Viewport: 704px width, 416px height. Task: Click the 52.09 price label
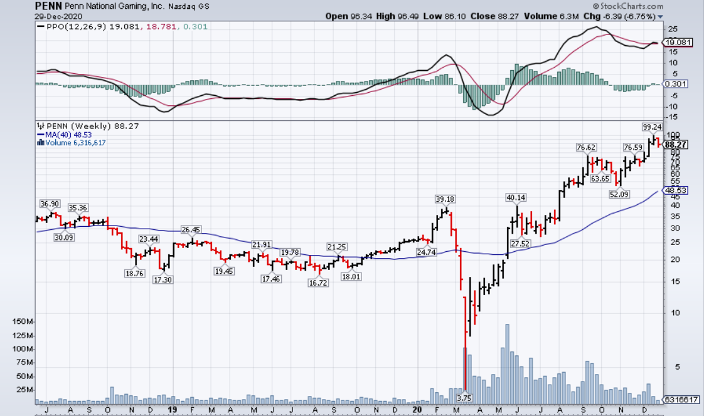[x=619, y=194]
